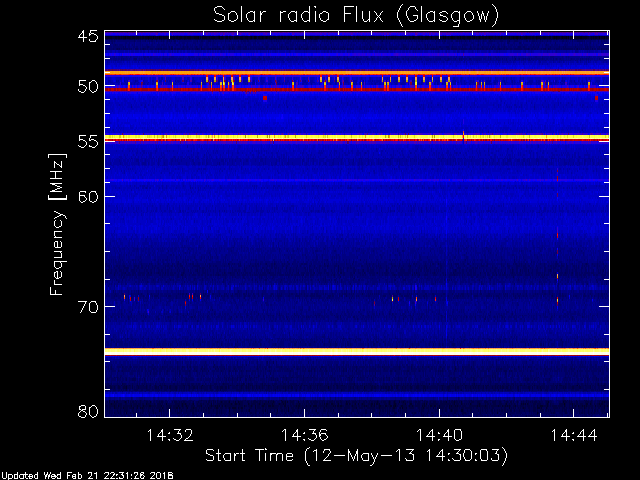Screen dimensions: 640x480
Task: Click the y-axis tick label "55"
Action: 88,142
